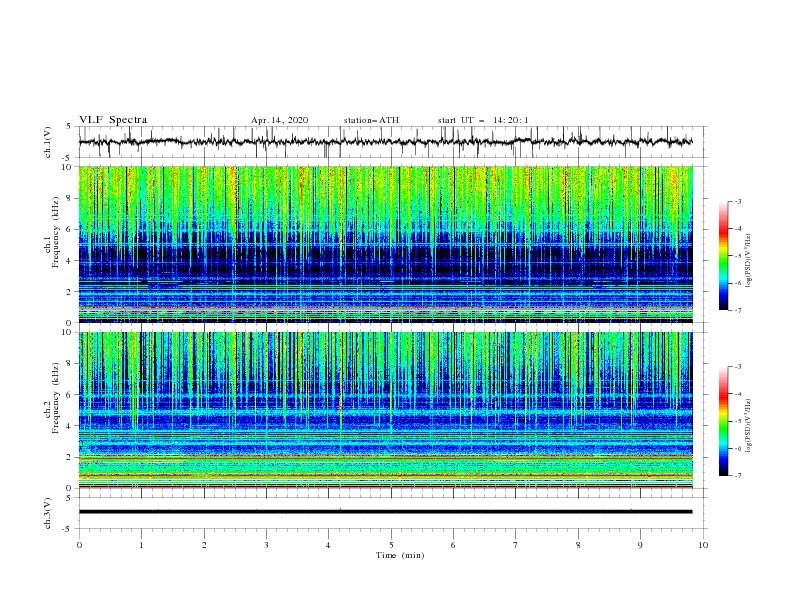Click the ch.1 voltage waveform trace
This screenshot has height=612, width=792.
tap(385, 142)
